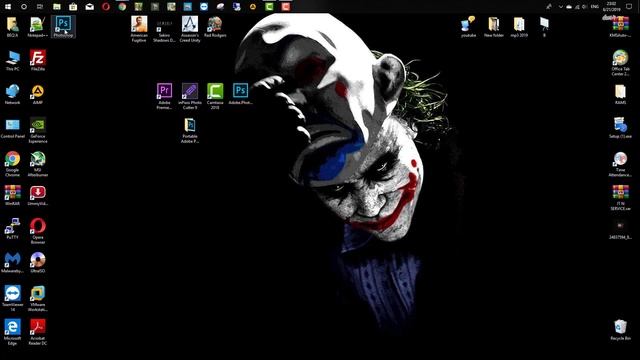Open the Recycle Bin

[620, 330]
